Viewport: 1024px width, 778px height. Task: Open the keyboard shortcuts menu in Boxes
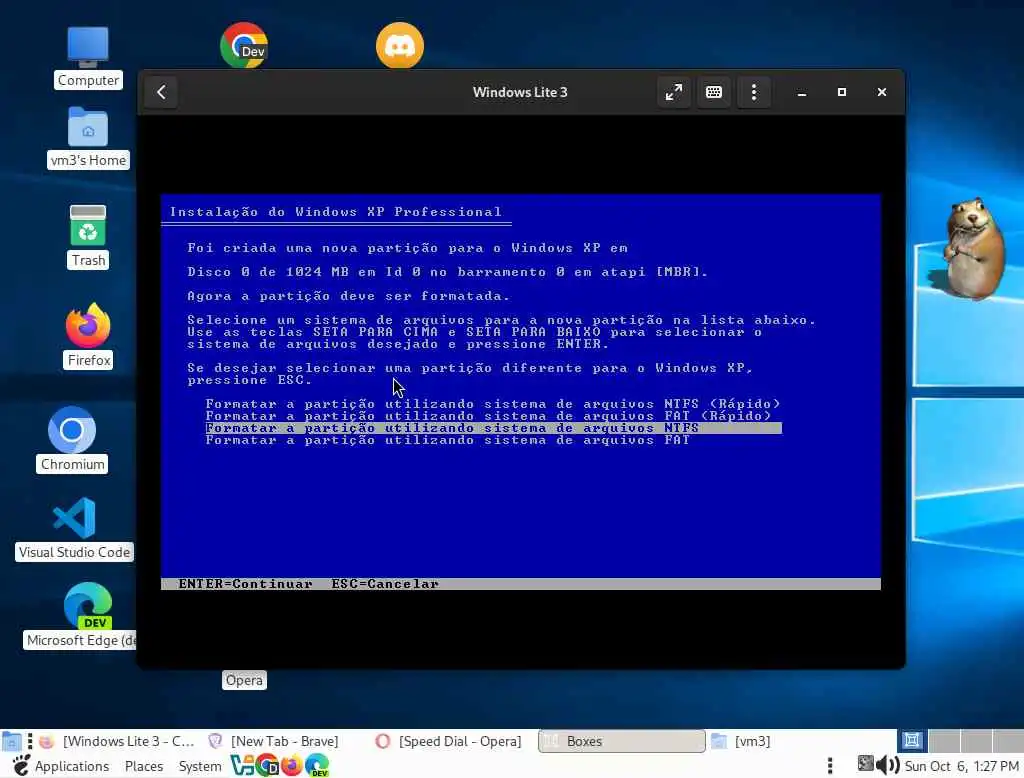pyautogui.click(x=714, y=92)
